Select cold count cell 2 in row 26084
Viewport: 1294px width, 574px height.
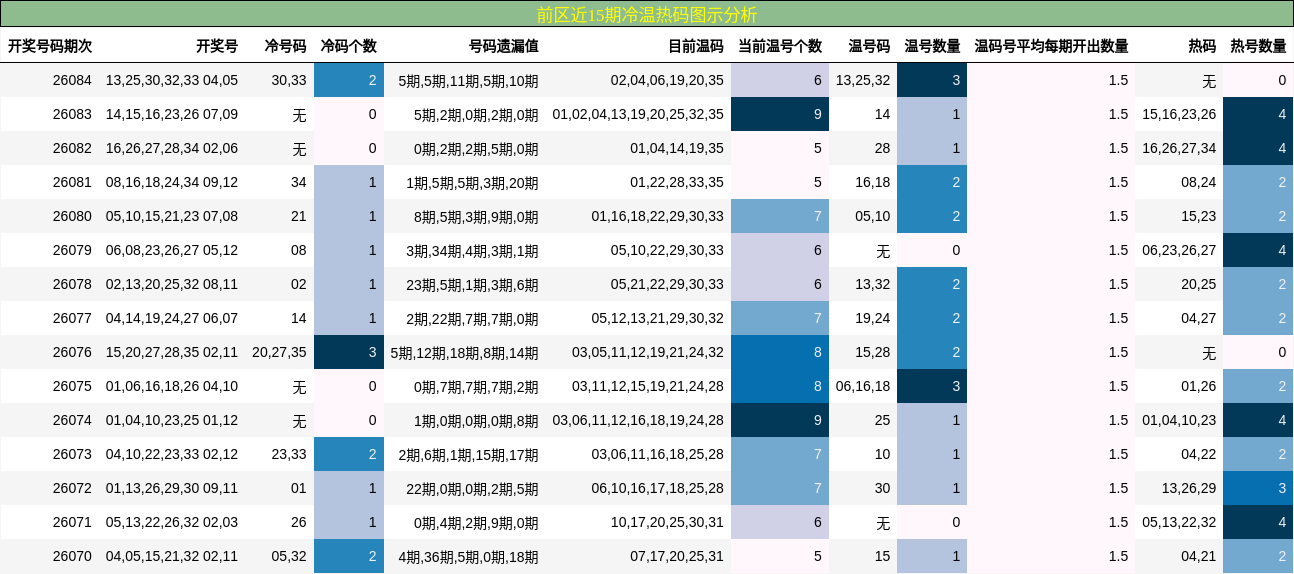349,80
